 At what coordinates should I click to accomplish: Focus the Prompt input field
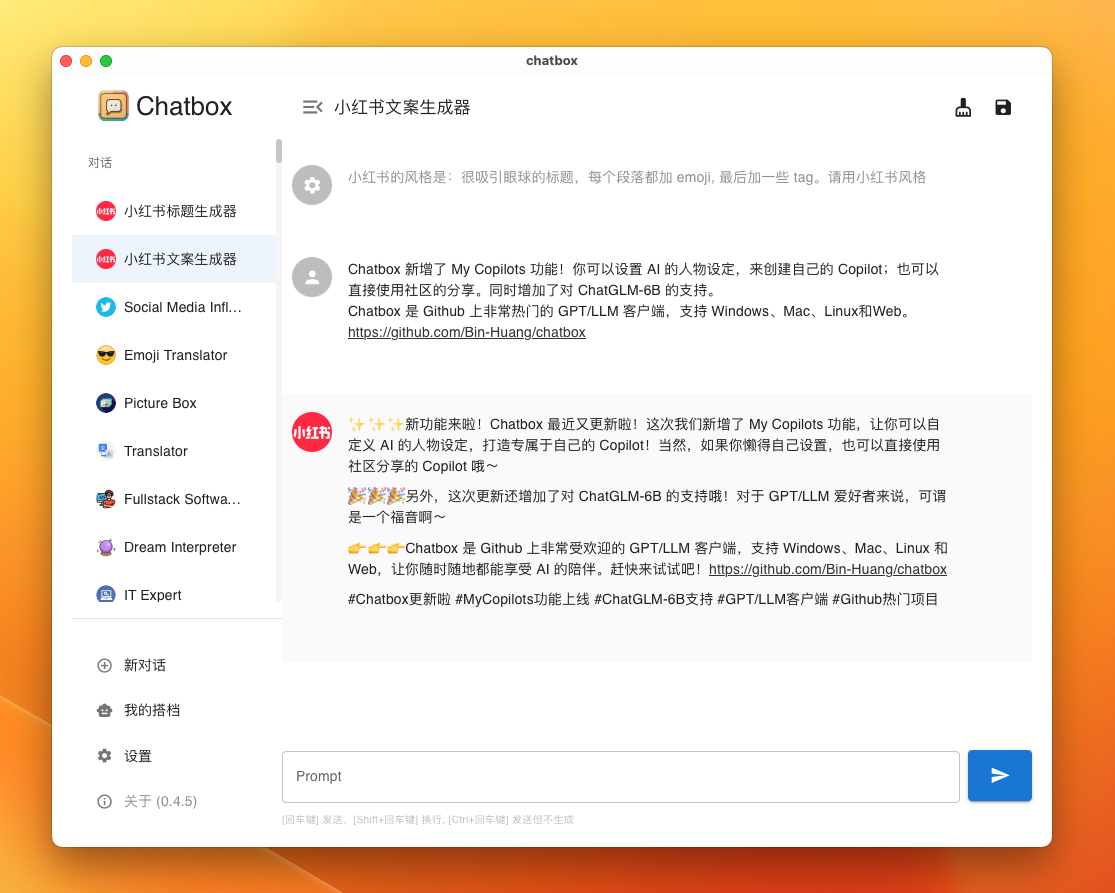click(621, 776)
